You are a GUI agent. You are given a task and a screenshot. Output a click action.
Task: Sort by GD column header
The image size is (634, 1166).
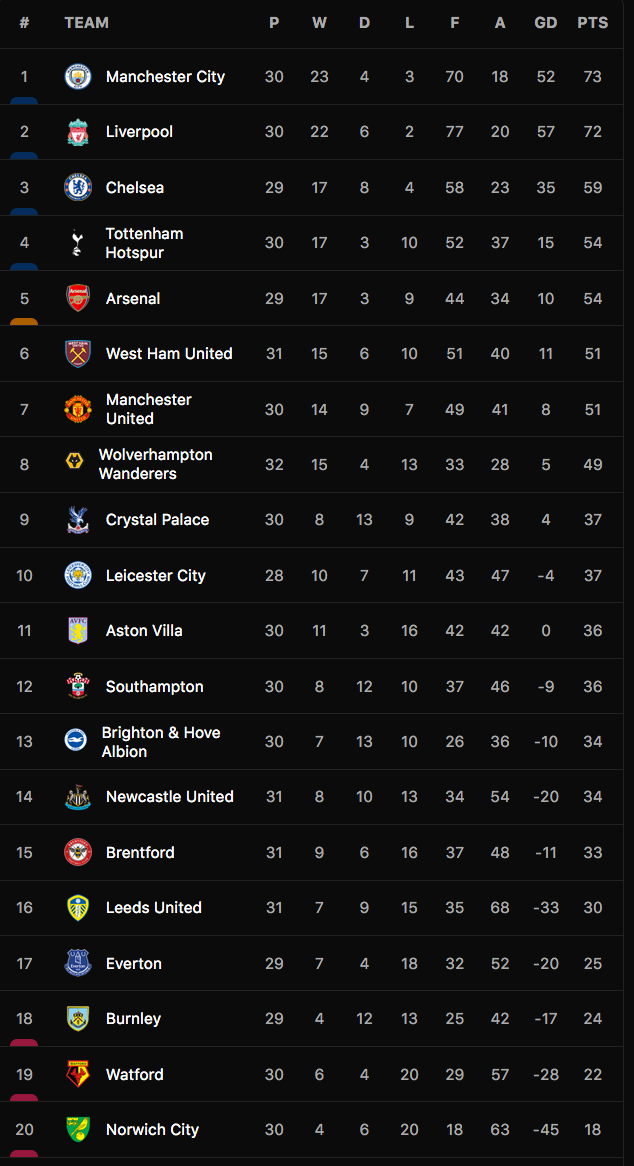(546, 22)
